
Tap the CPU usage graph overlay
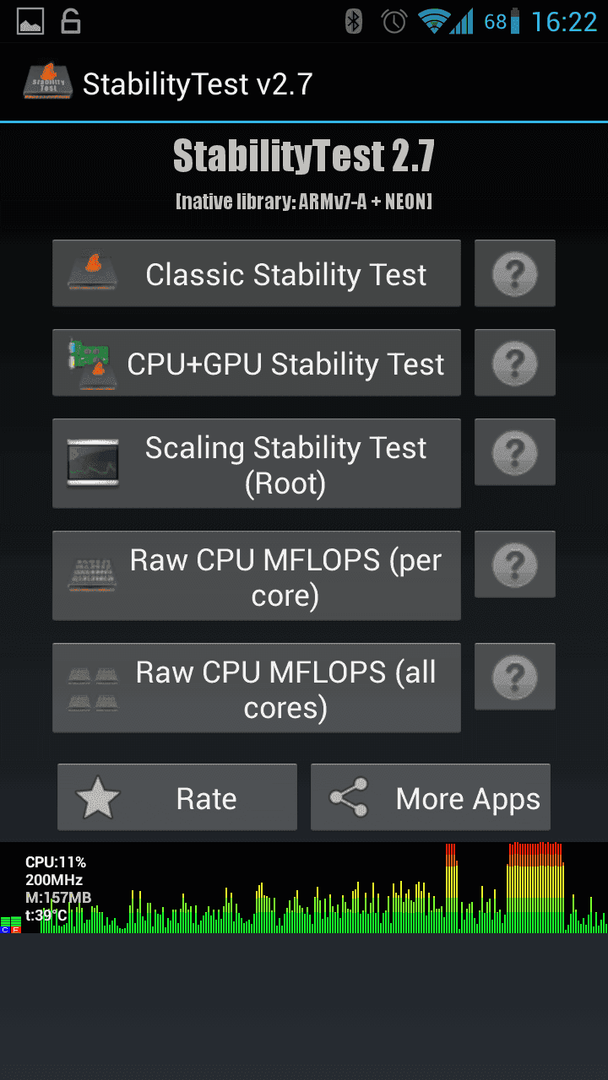tap(304, 887)
